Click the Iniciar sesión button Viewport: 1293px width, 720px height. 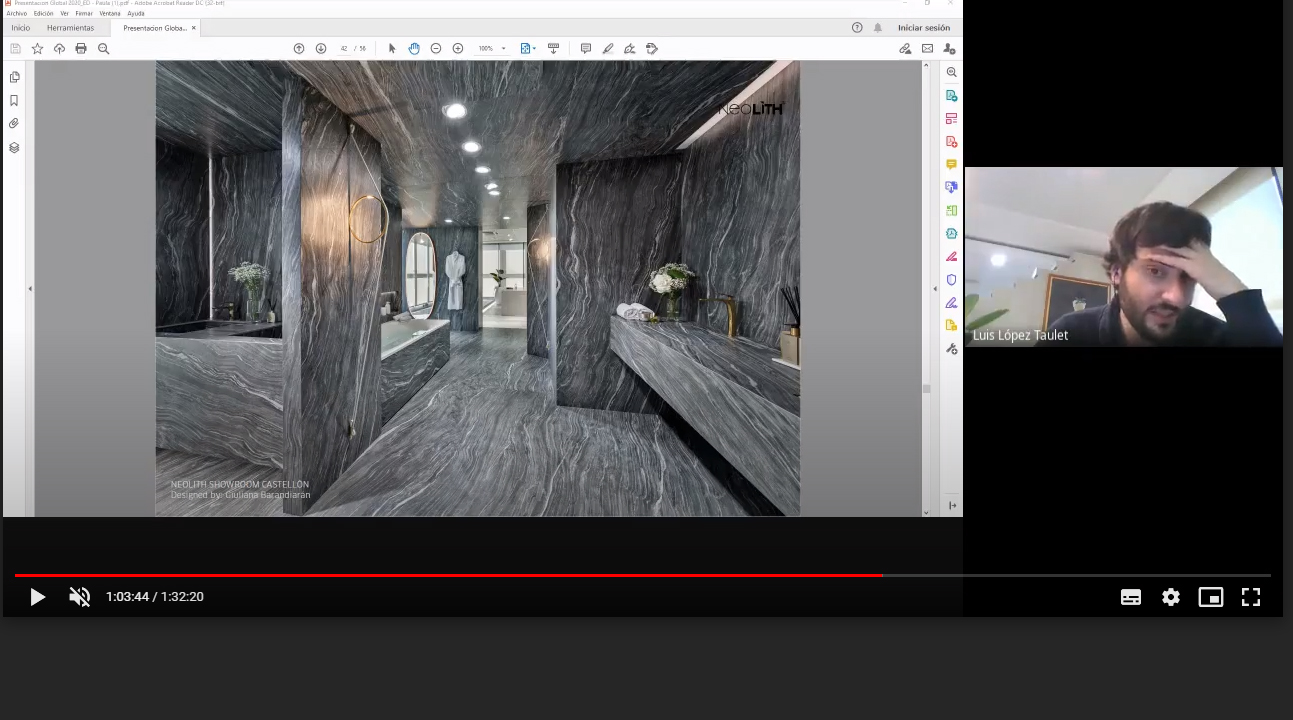click(x=924, y=28)
